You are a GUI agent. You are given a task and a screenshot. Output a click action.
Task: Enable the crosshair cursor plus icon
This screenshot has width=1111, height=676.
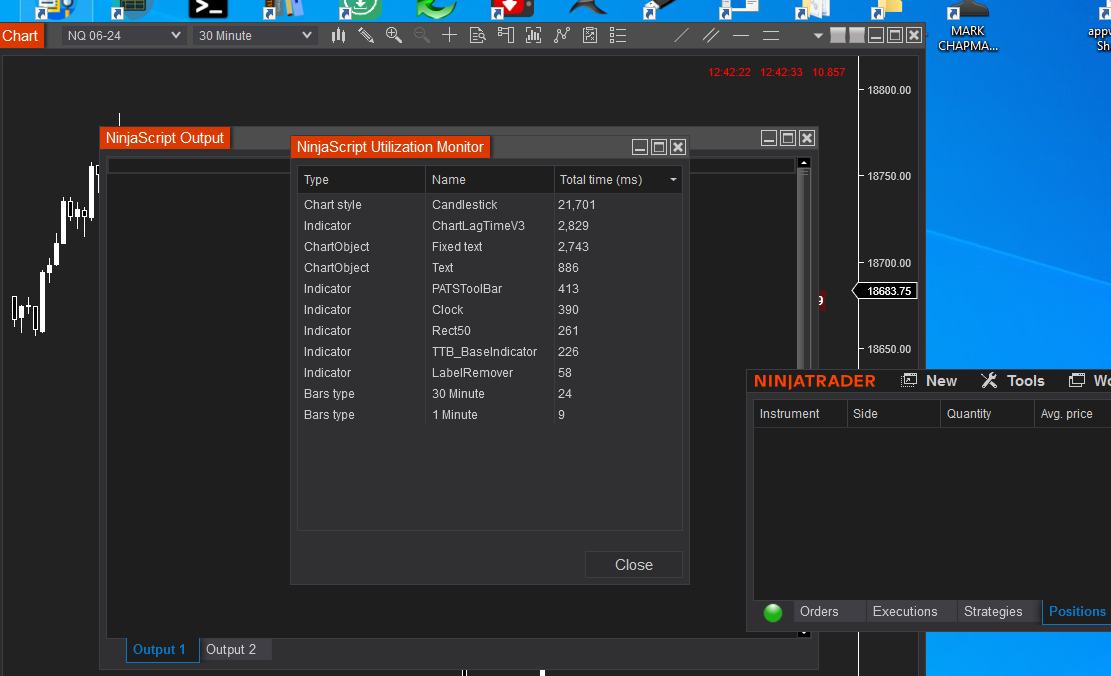pos(449,35)
